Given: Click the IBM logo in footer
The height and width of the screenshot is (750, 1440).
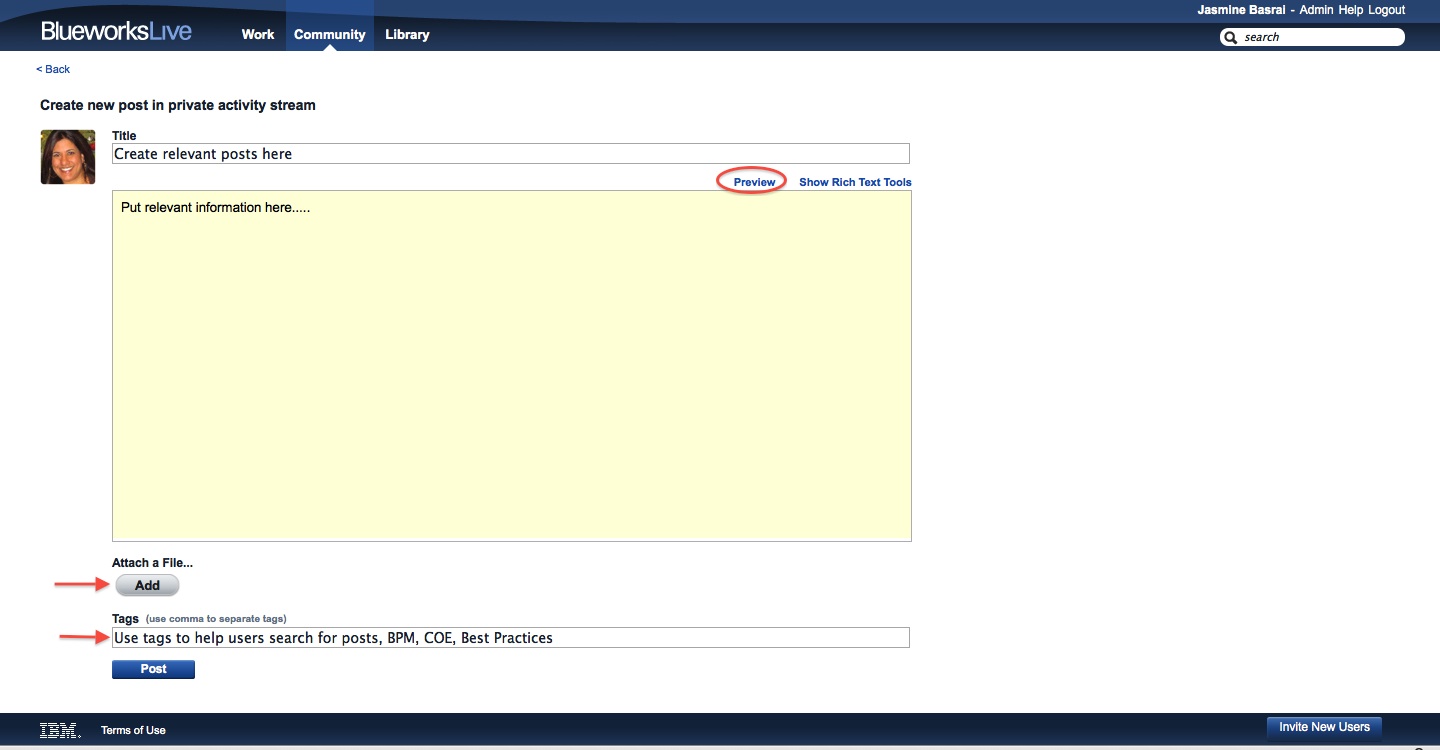Looking at the screenshot, I should [60, 730].
